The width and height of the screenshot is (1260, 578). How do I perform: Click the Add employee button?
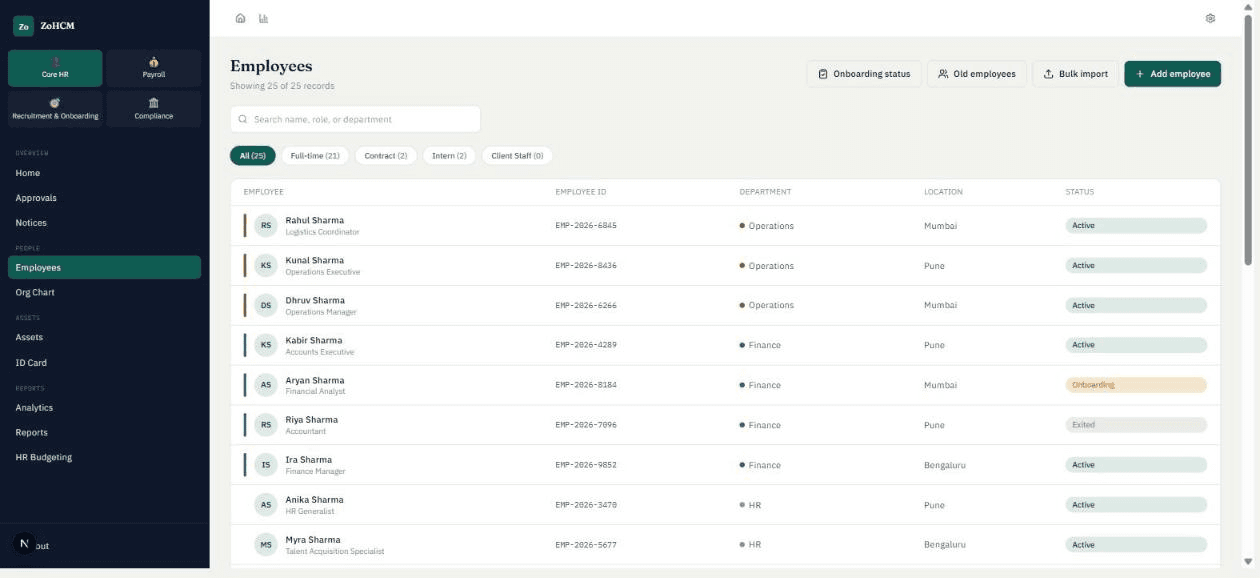tap(1172, 74)
